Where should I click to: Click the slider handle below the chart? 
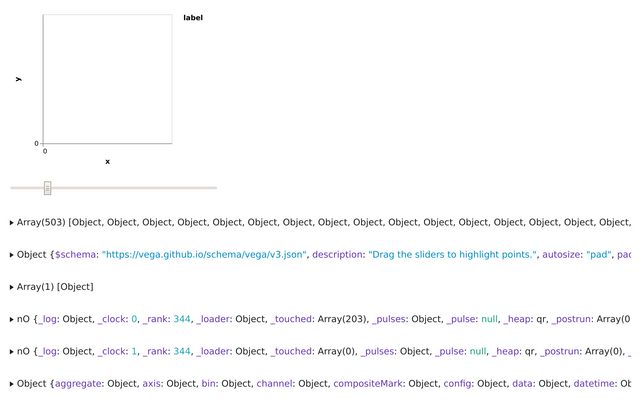(x=47, y=188)
